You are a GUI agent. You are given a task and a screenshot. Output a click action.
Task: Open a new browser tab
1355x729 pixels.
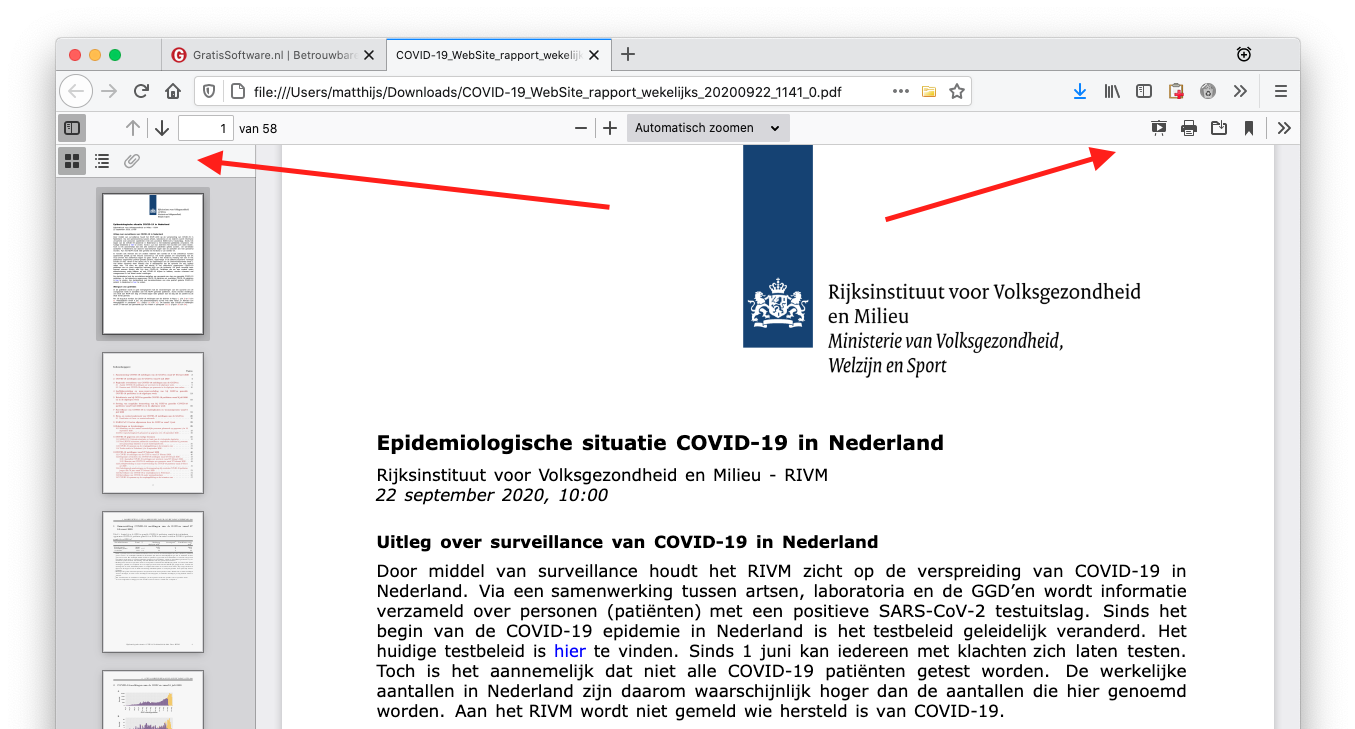coord(627,54)
